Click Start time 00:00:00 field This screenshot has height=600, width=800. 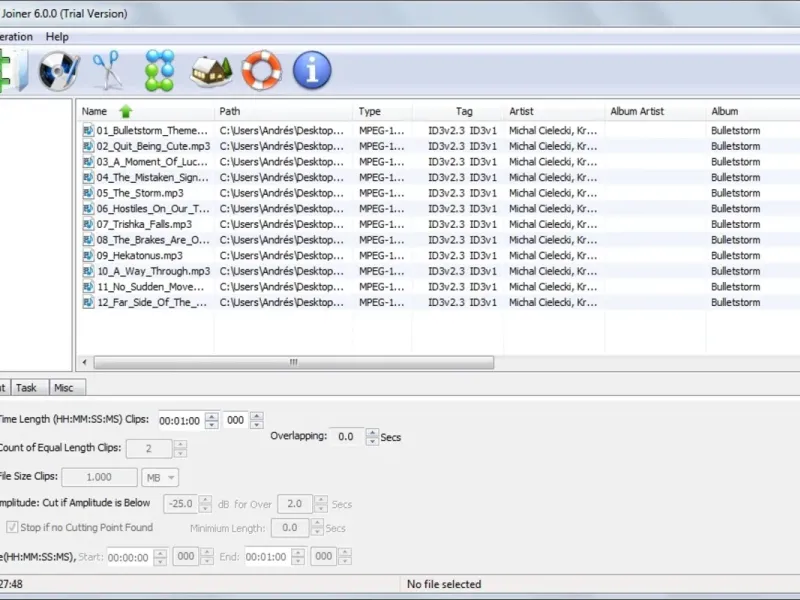pos(130,557)
